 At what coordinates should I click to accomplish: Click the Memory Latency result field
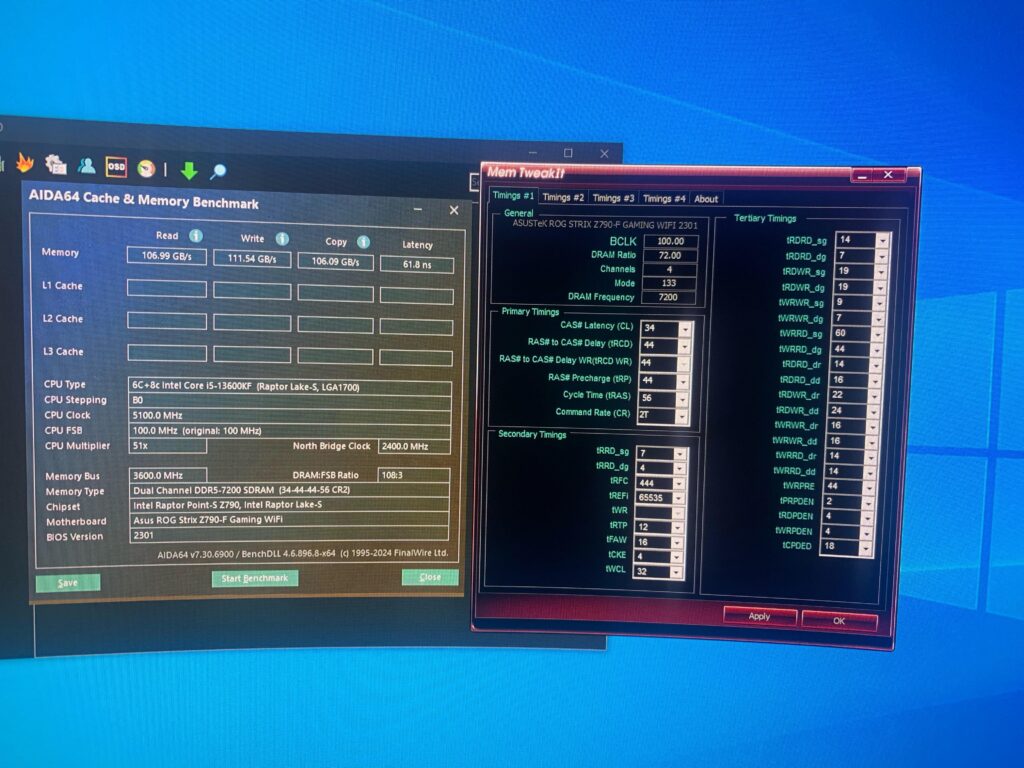click(x=417, y=264)
